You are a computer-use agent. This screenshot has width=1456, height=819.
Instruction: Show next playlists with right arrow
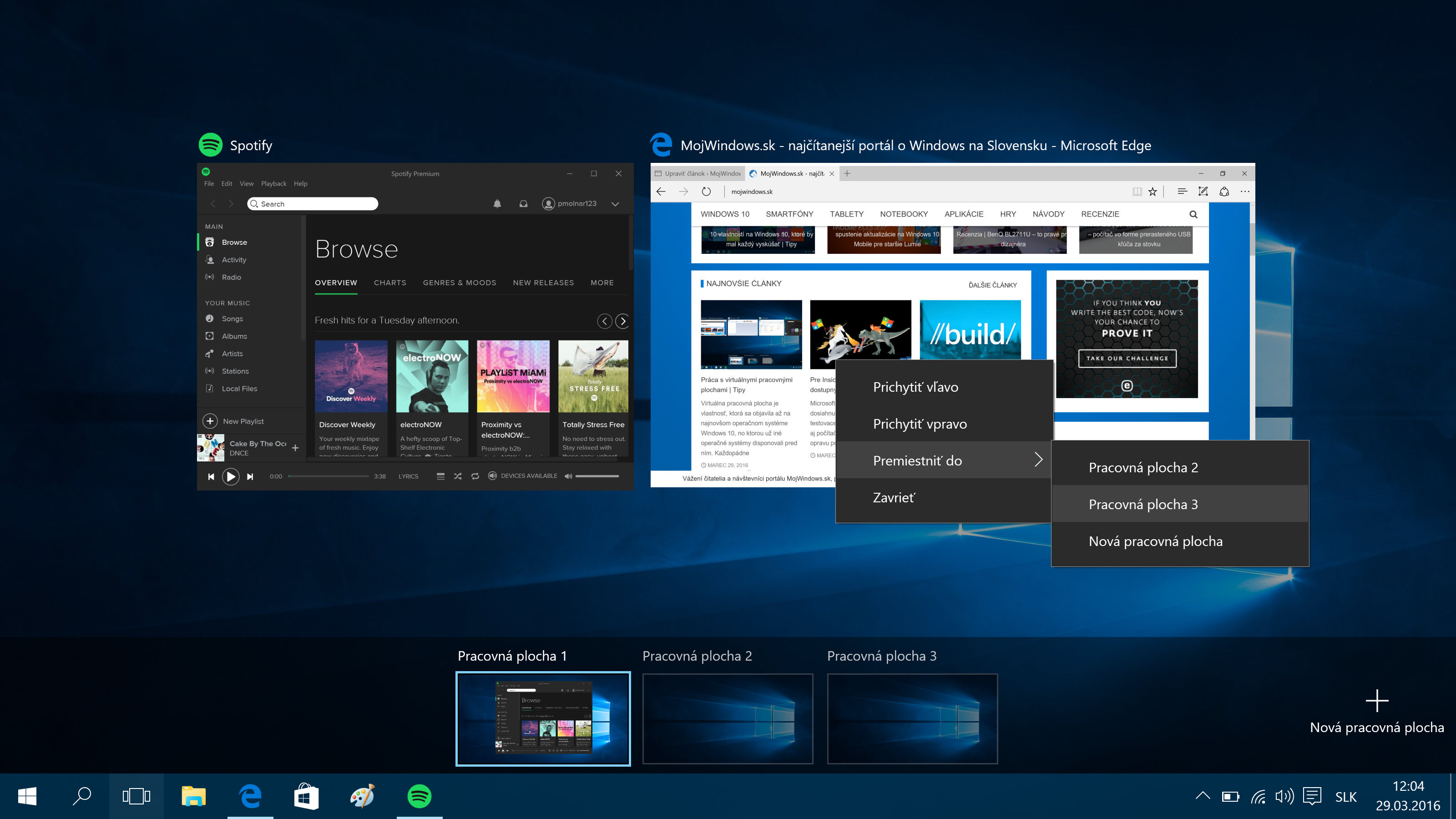622,321
